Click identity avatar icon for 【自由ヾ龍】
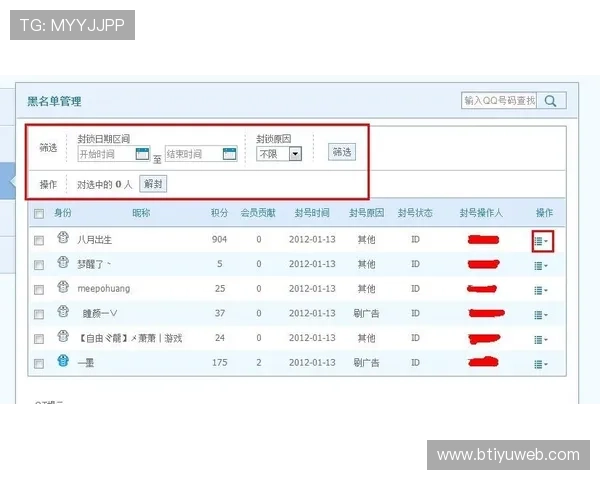 click(63, 336)
